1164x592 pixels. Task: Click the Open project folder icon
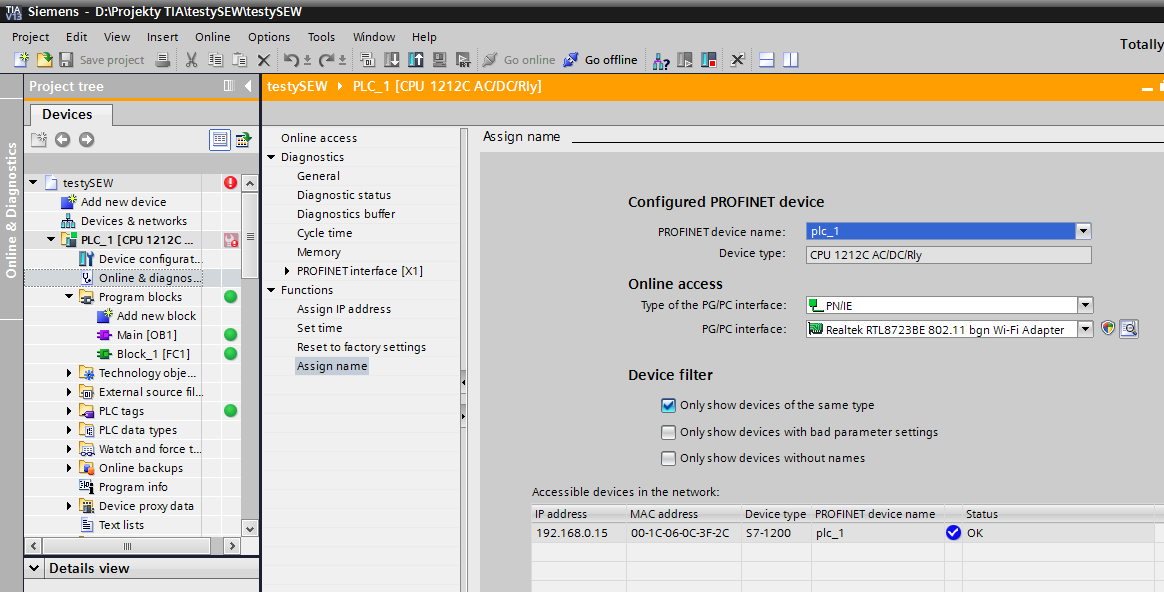pyautogui.click(x=45, y=59)
